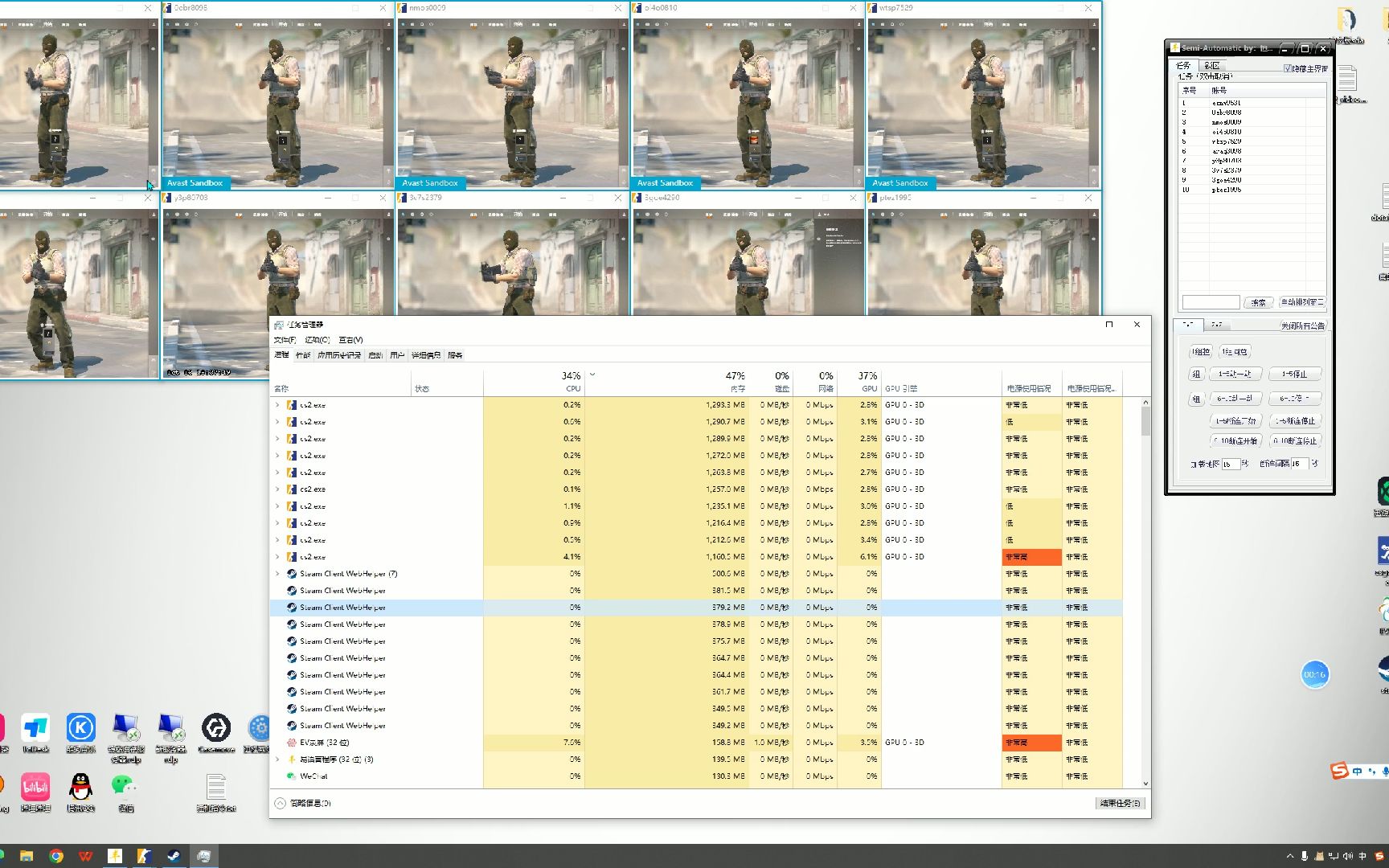Viewport: 1389px width, 868px height.
Task: Open WPS Office from the taskbar
Action: pyautogui.click(x=86, y=856)
